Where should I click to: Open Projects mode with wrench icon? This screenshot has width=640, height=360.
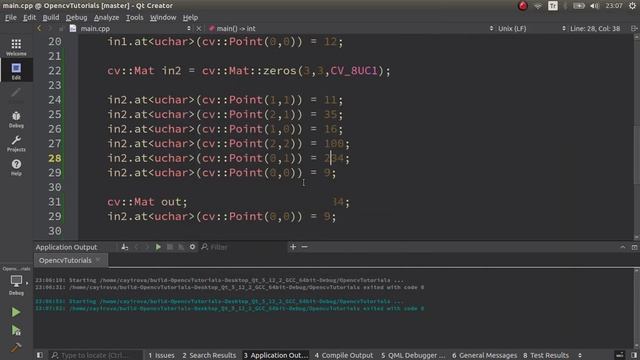coord(16,144)
